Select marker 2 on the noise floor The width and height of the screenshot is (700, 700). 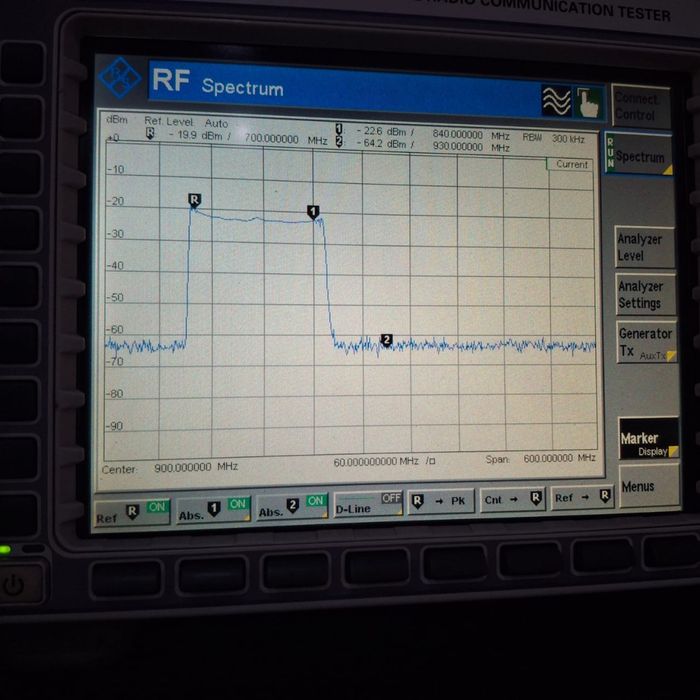[387, 341]
